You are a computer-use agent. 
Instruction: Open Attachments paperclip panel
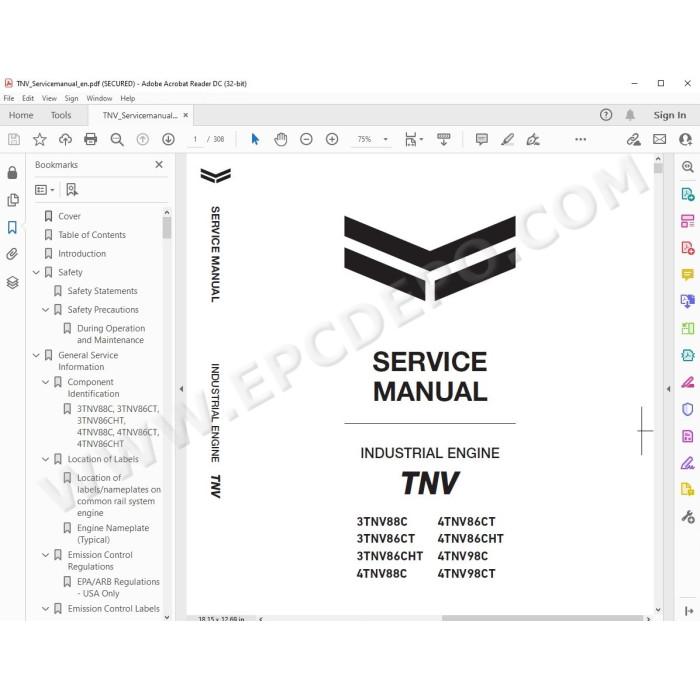point(12,254)
